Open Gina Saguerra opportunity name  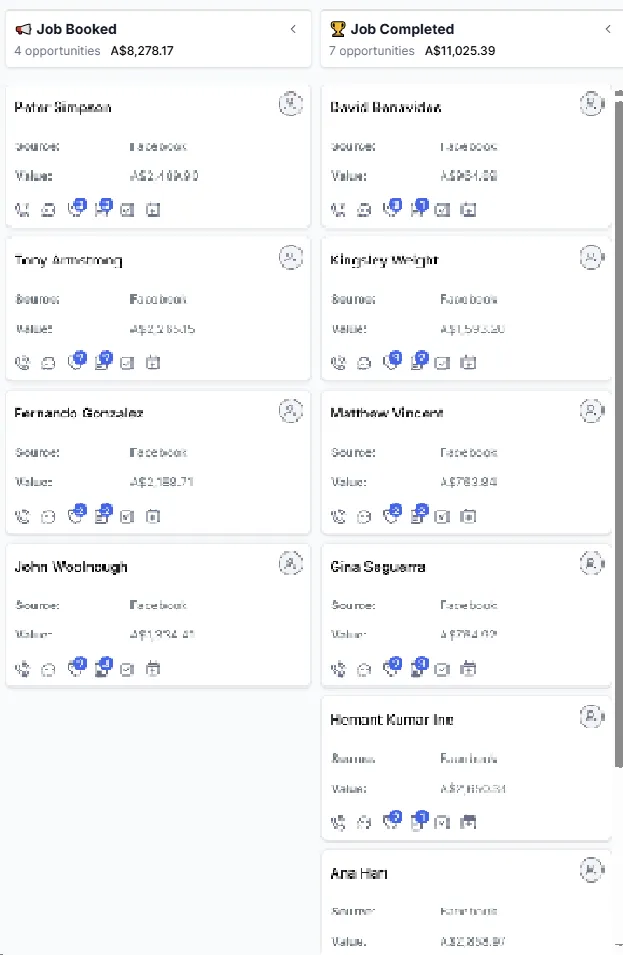378,566
